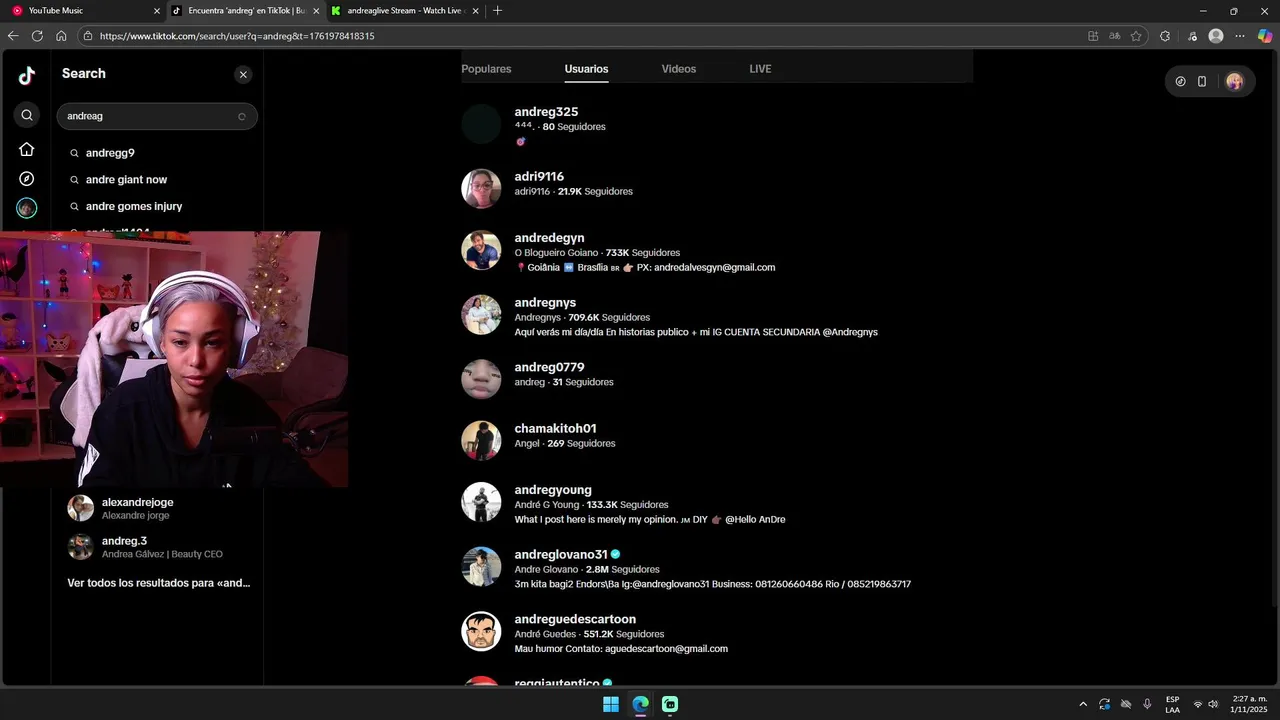Open user andreg325
This screenshot has width=1280, height=720.
546,112
